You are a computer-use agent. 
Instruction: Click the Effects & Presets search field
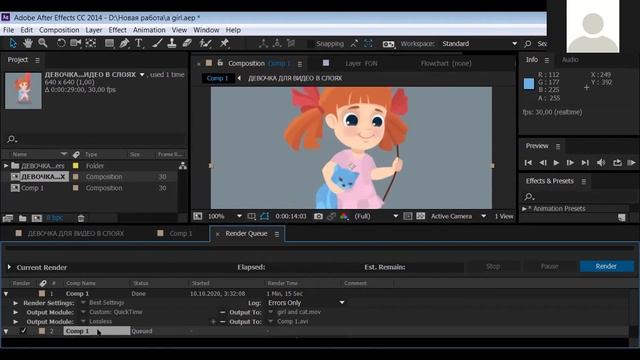(580, 197)
